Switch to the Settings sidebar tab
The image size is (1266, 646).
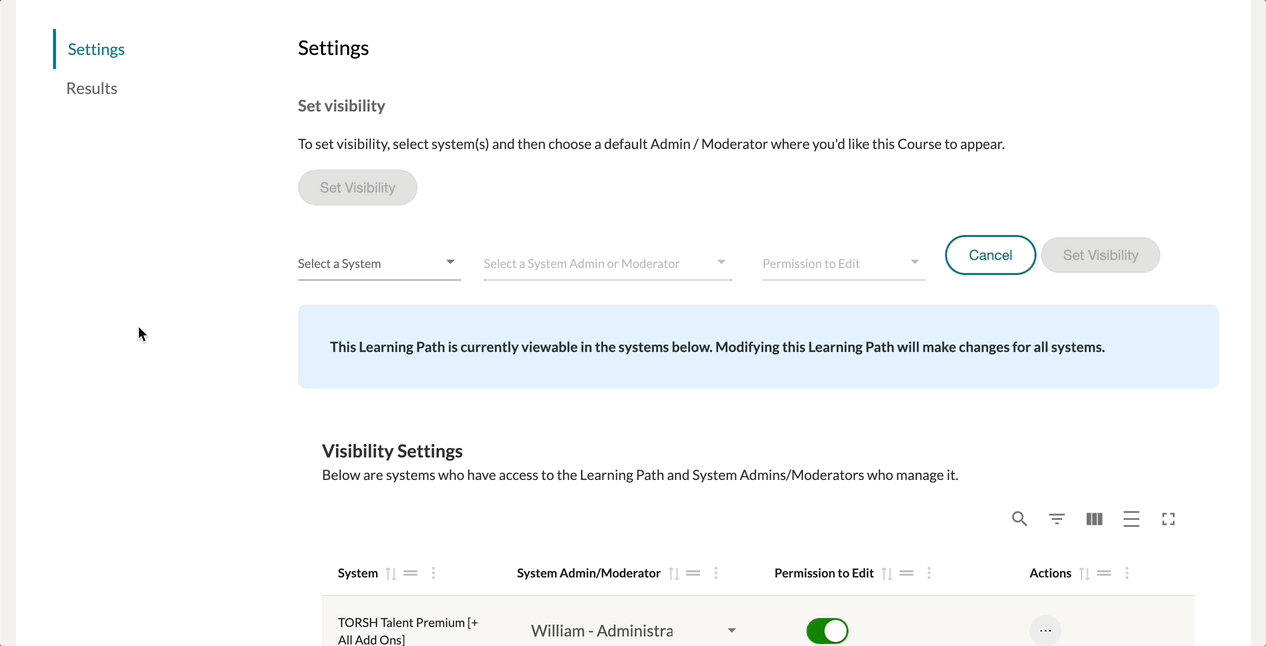96,49
